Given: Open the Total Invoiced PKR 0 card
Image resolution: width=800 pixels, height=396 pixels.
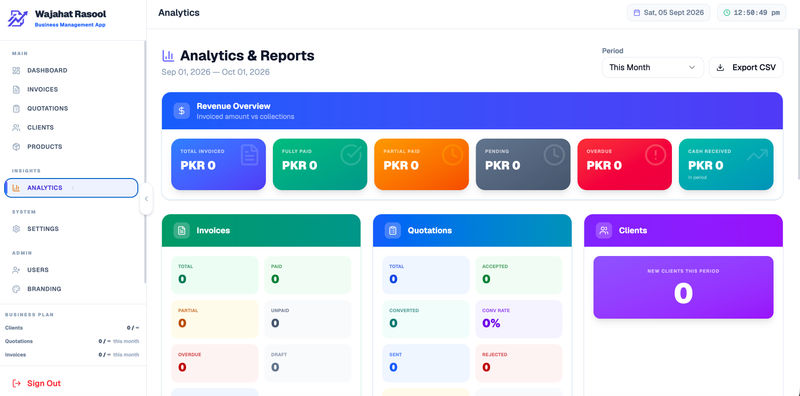Looking at the screenshot, I should pos(218,164).
